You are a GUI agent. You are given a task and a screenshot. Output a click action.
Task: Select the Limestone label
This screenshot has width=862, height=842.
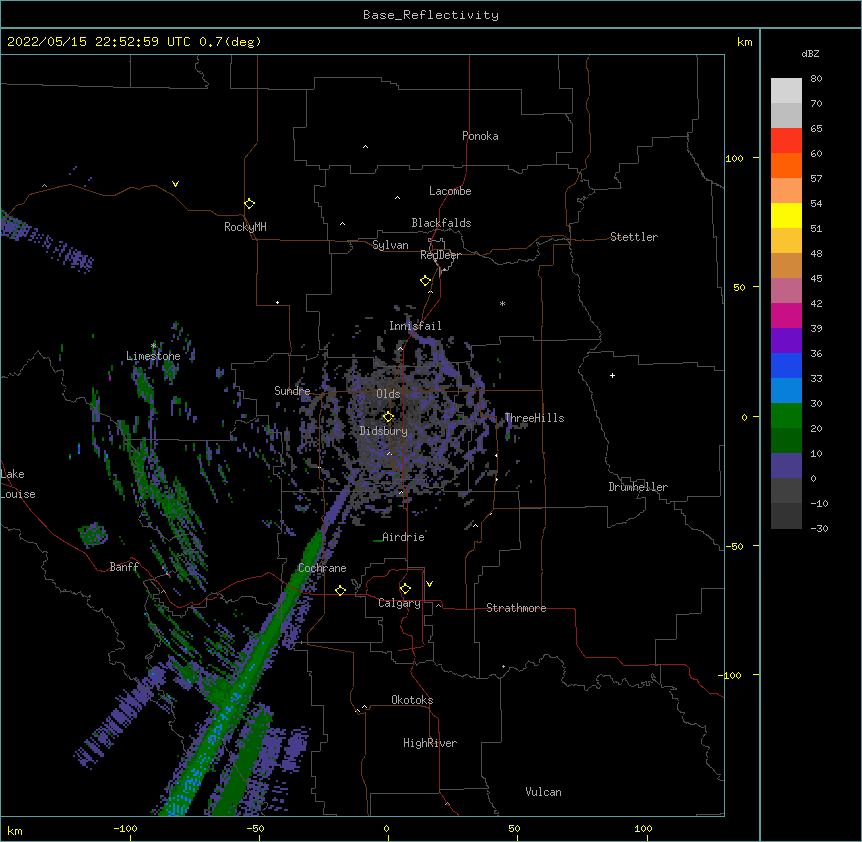(153, 356)
